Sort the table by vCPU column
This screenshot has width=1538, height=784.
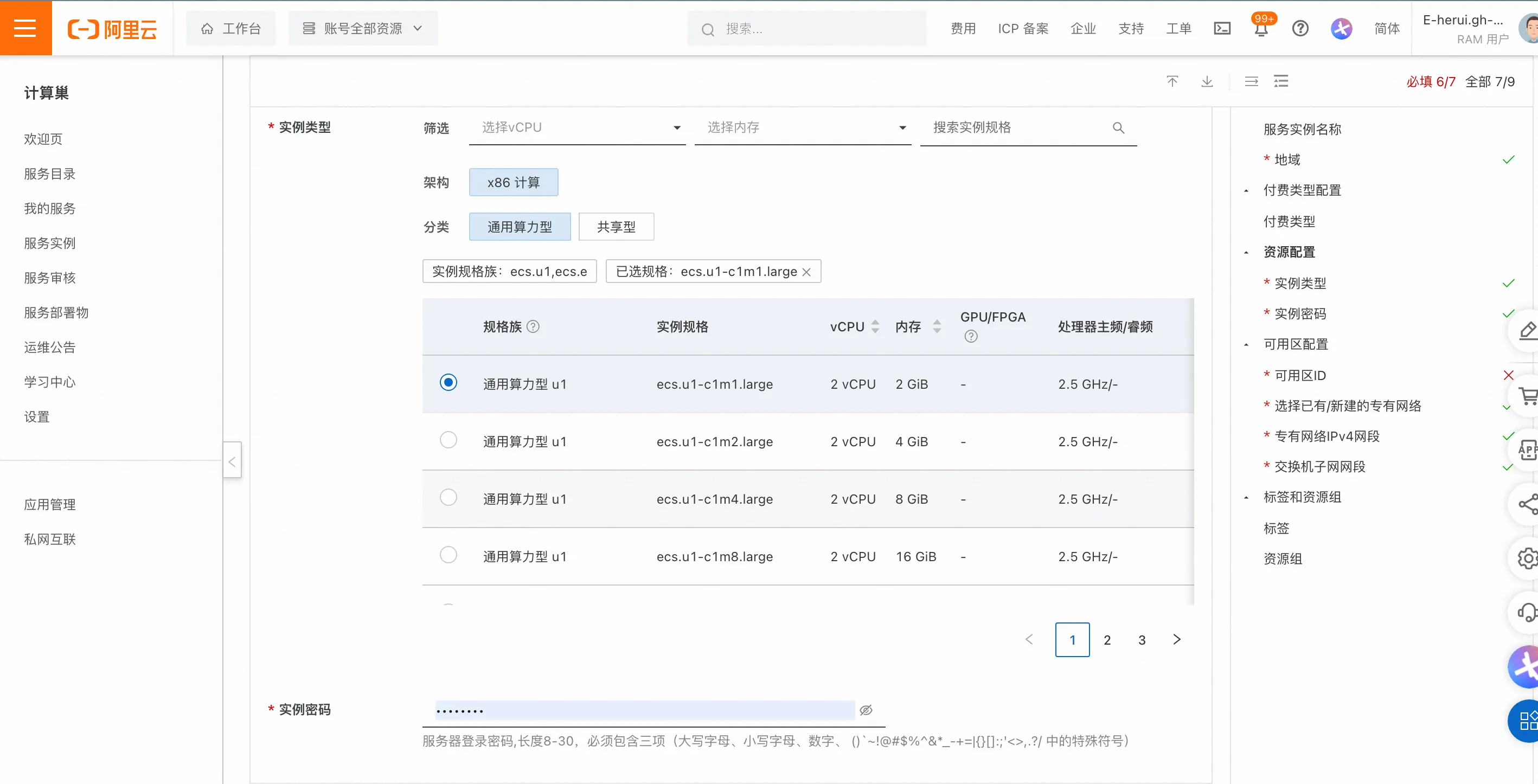coord(875,326)
